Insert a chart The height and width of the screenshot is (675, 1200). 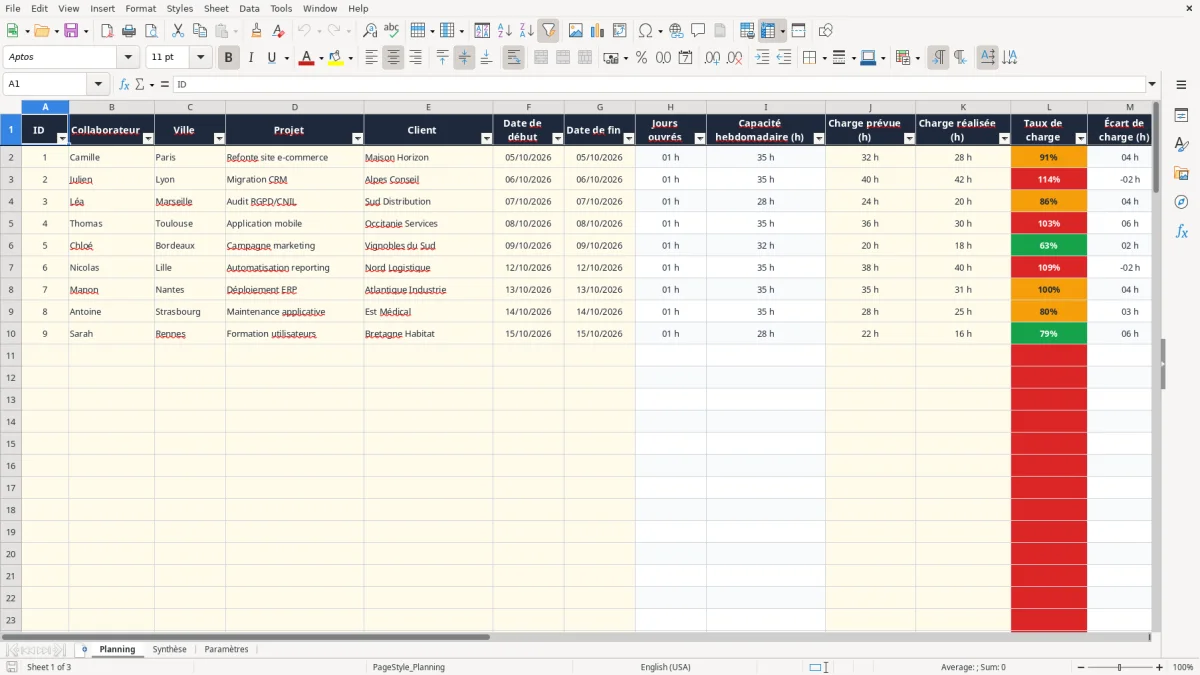(x=597, y=31)
